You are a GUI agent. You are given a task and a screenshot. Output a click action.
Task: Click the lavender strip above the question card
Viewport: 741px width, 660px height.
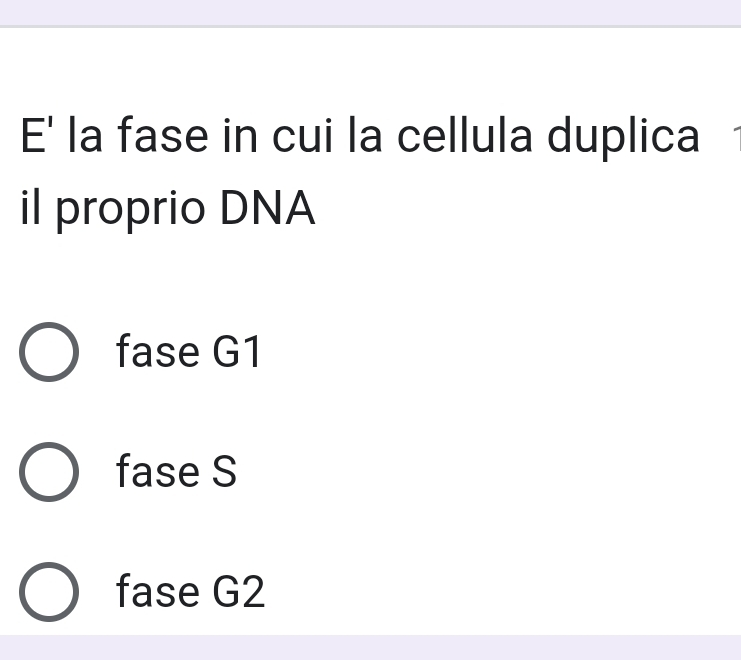370,11
